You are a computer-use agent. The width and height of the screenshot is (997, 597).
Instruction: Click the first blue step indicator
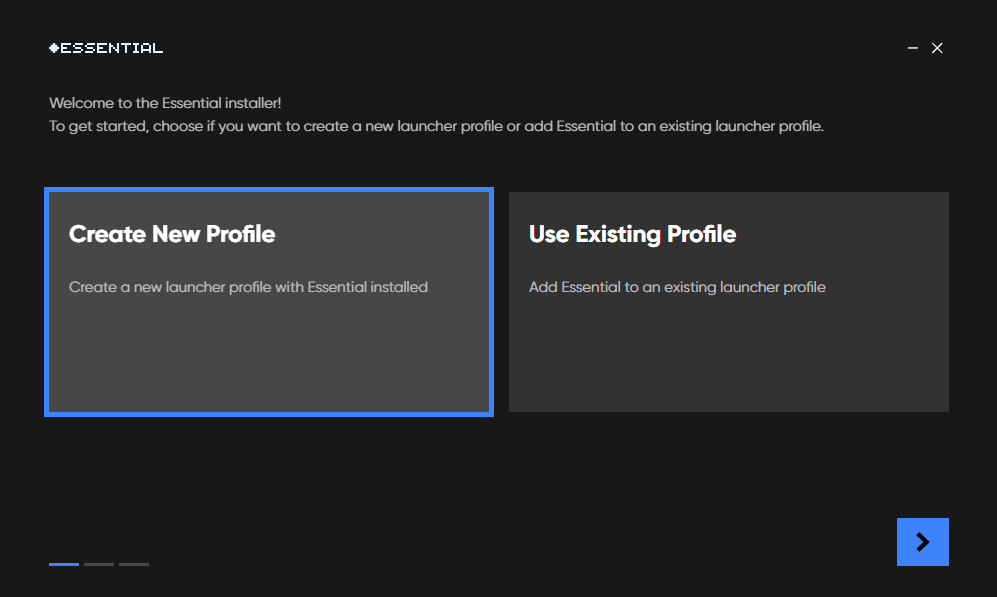[x=64, y=564]
